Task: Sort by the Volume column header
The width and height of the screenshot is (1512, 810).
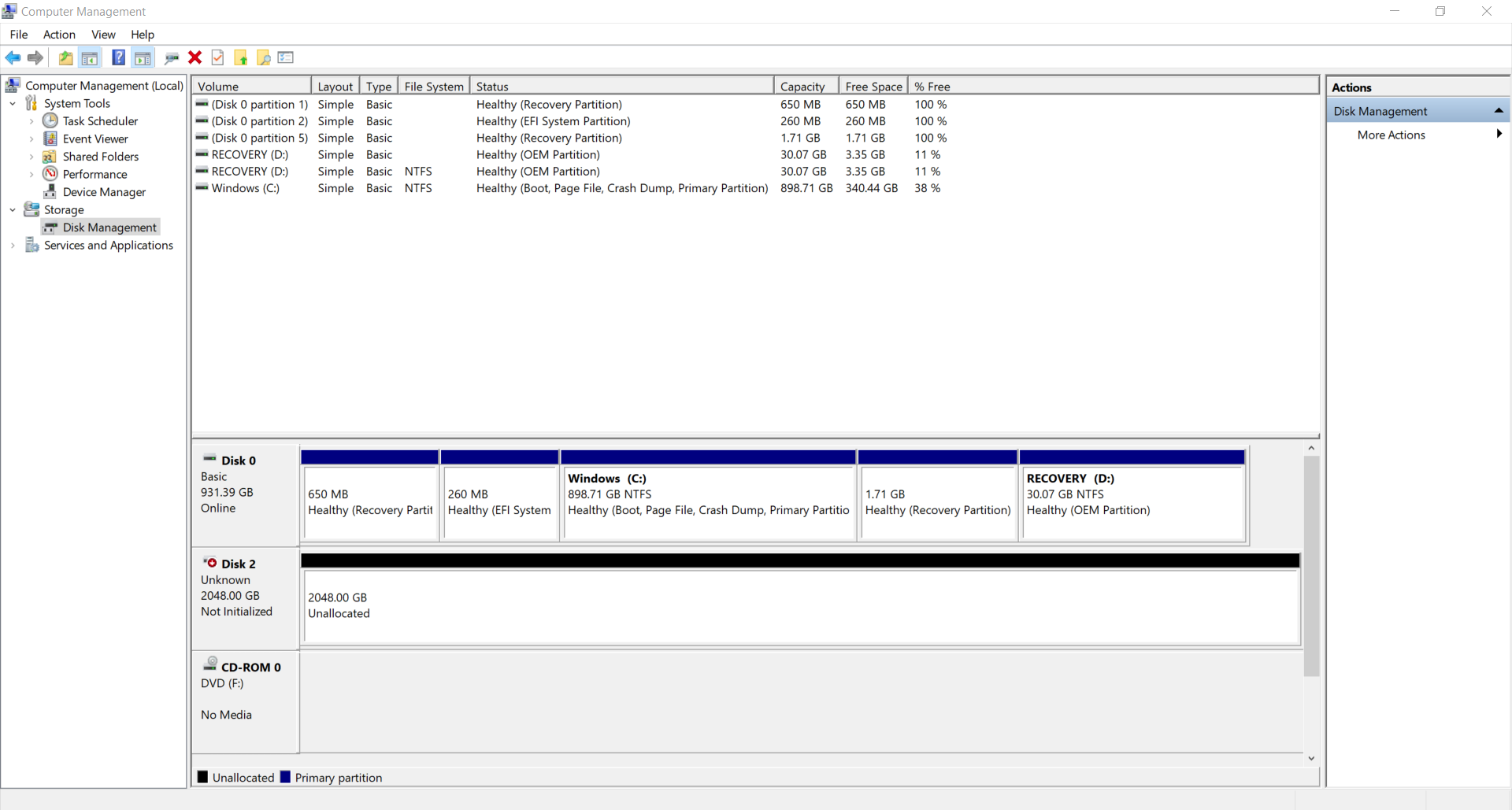Action: point(252,86)
